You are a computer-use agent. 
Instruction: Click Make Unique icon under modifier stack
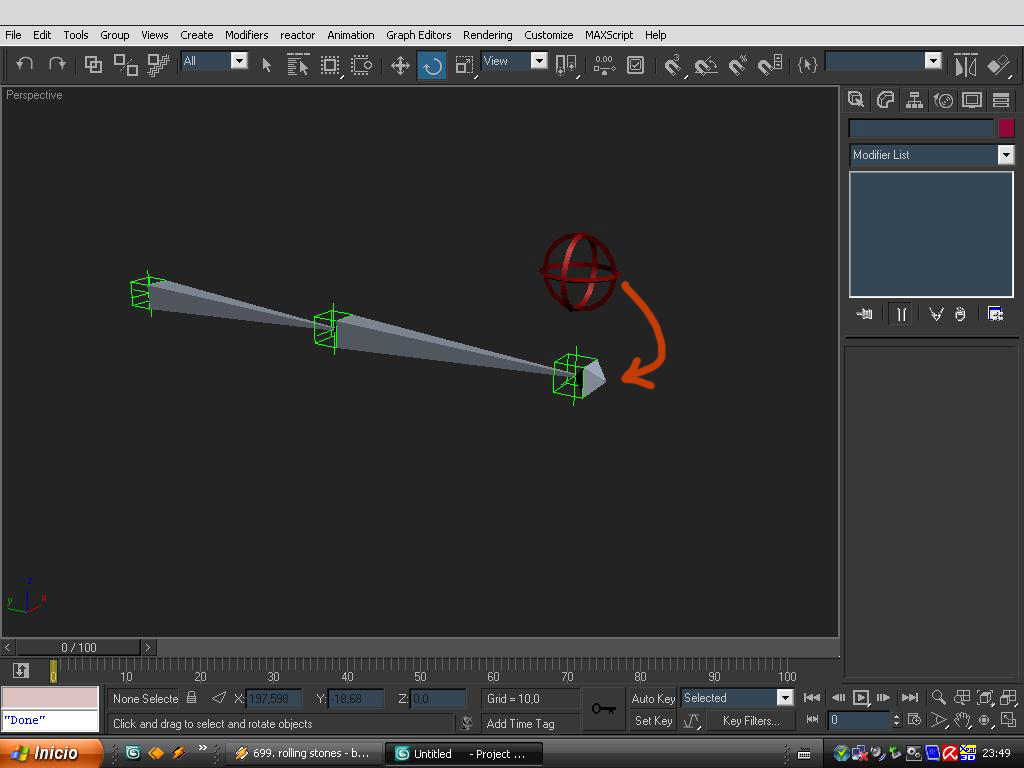936,314
